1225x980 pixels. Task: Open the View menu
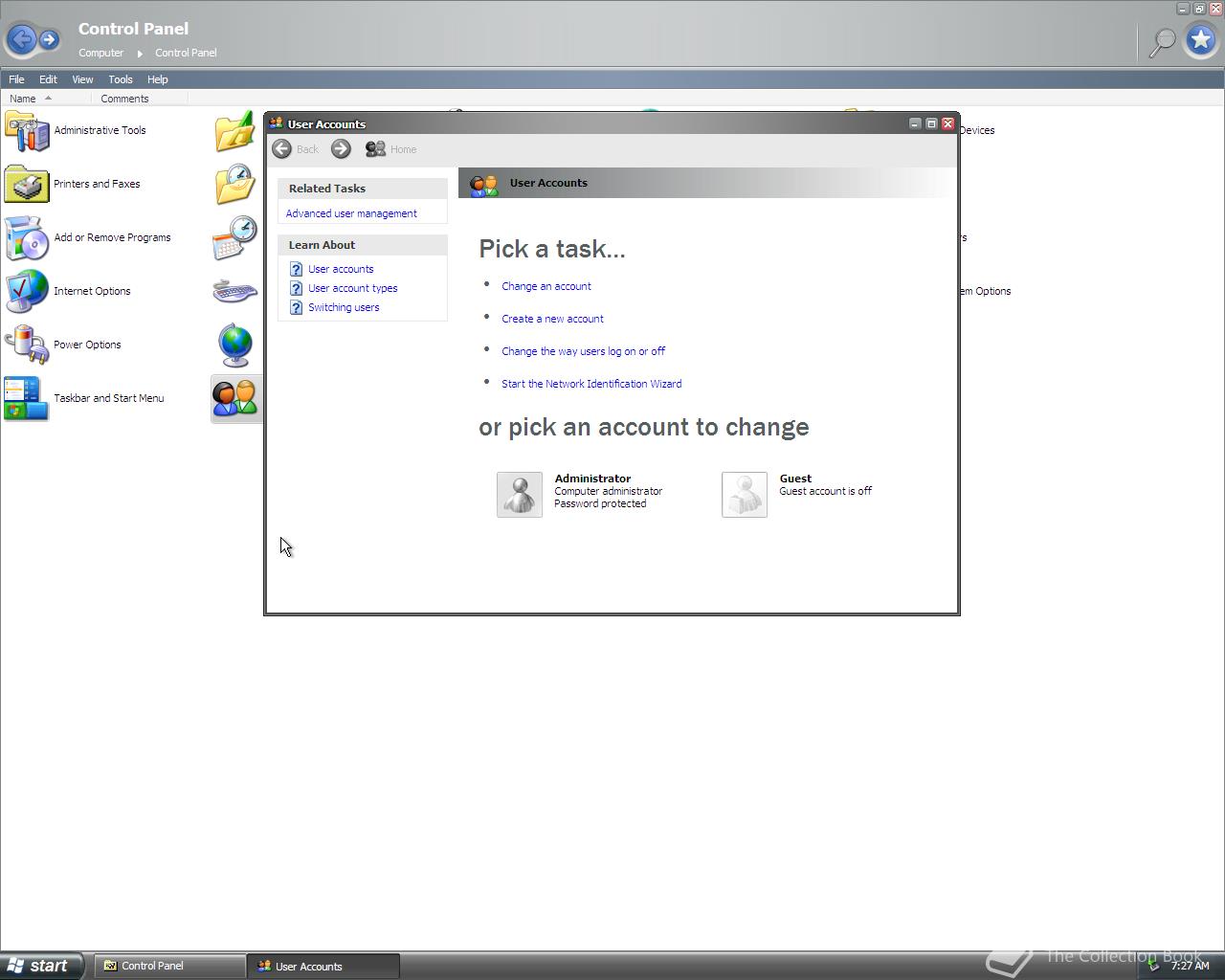pos(82,79)
